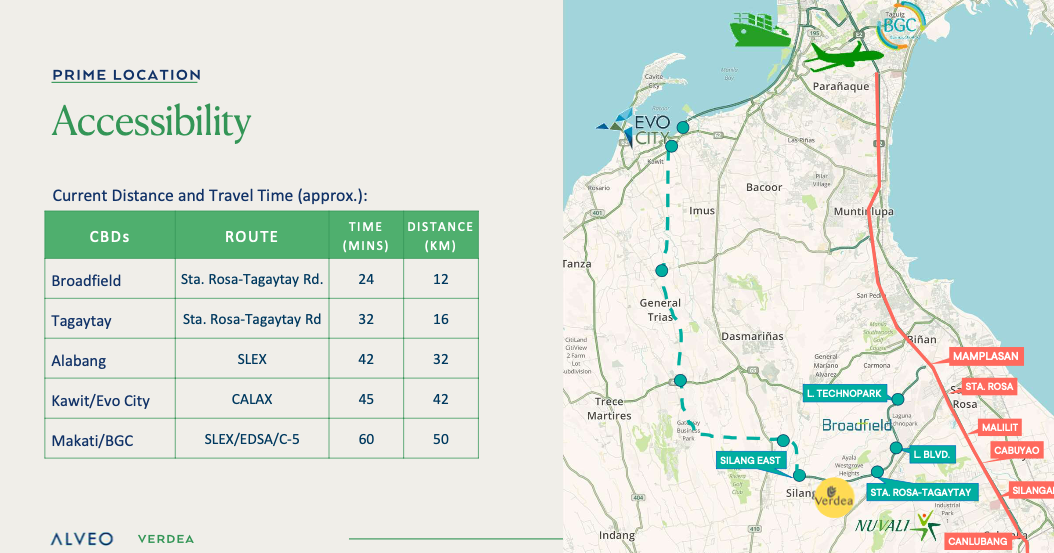Click the Trece Martires map label

[x=609, y=409]
